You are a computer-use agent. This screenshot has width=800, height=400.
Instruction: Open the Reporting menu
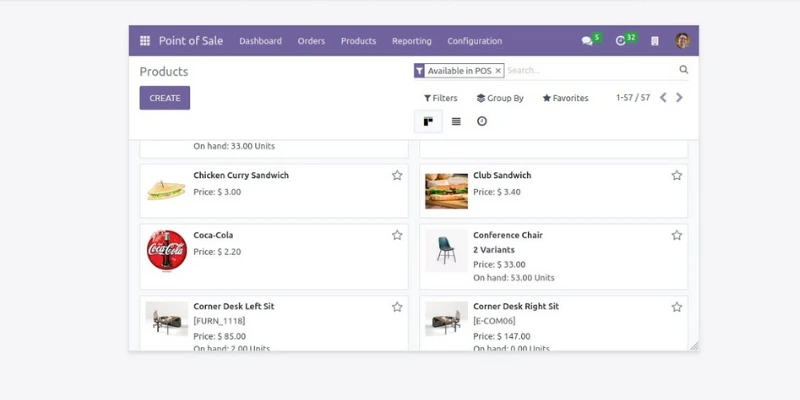tap(412, 41)
